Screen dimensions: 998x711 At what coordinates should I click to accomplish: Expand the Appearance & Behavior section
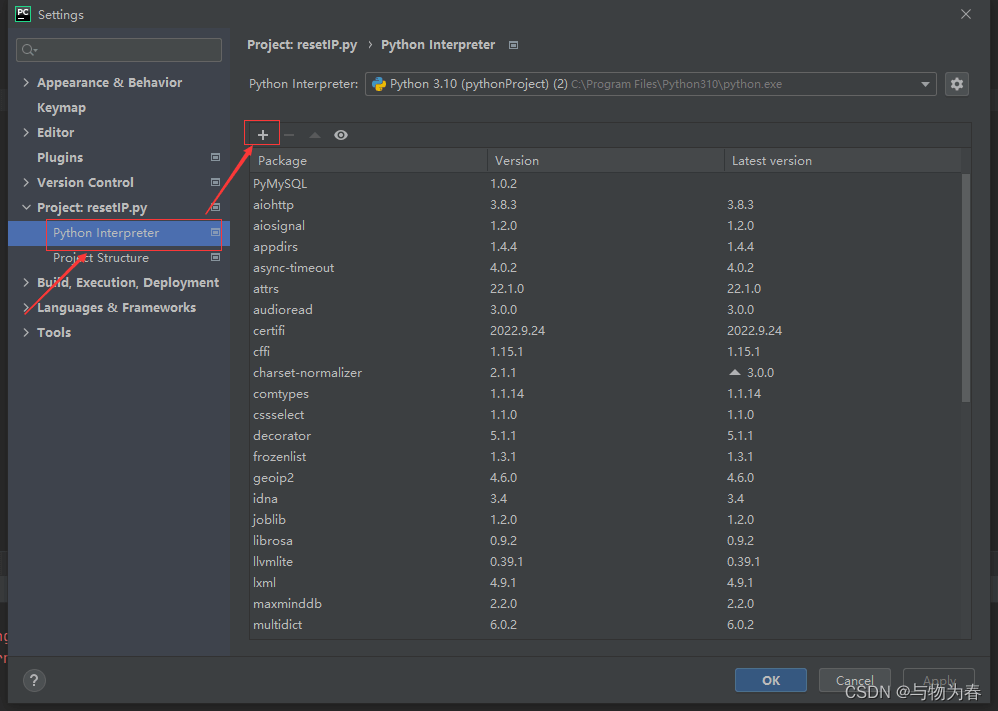click(26, 82)
